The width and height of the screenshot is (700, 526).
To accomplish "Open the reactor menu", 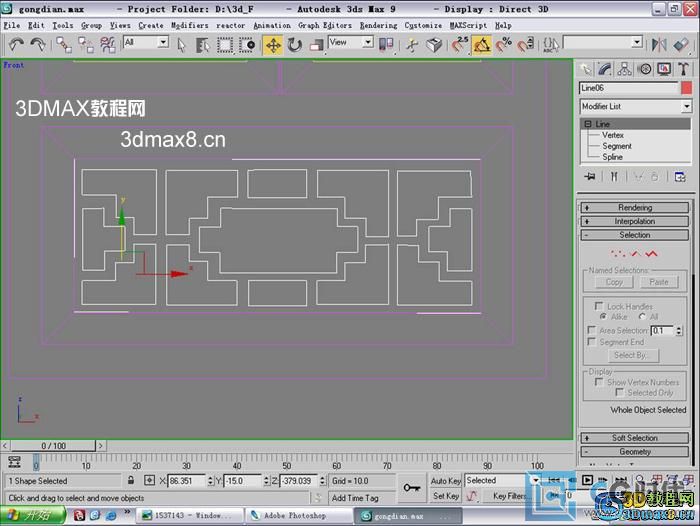I will click(230, 25).
